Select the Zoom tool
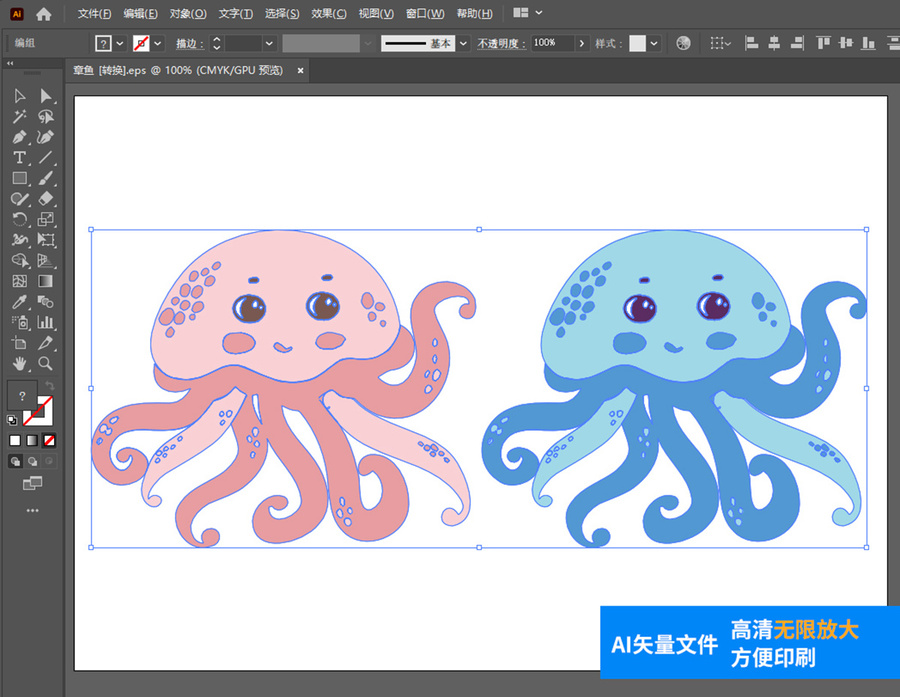 pyautogui.click(x=45, y=363)
